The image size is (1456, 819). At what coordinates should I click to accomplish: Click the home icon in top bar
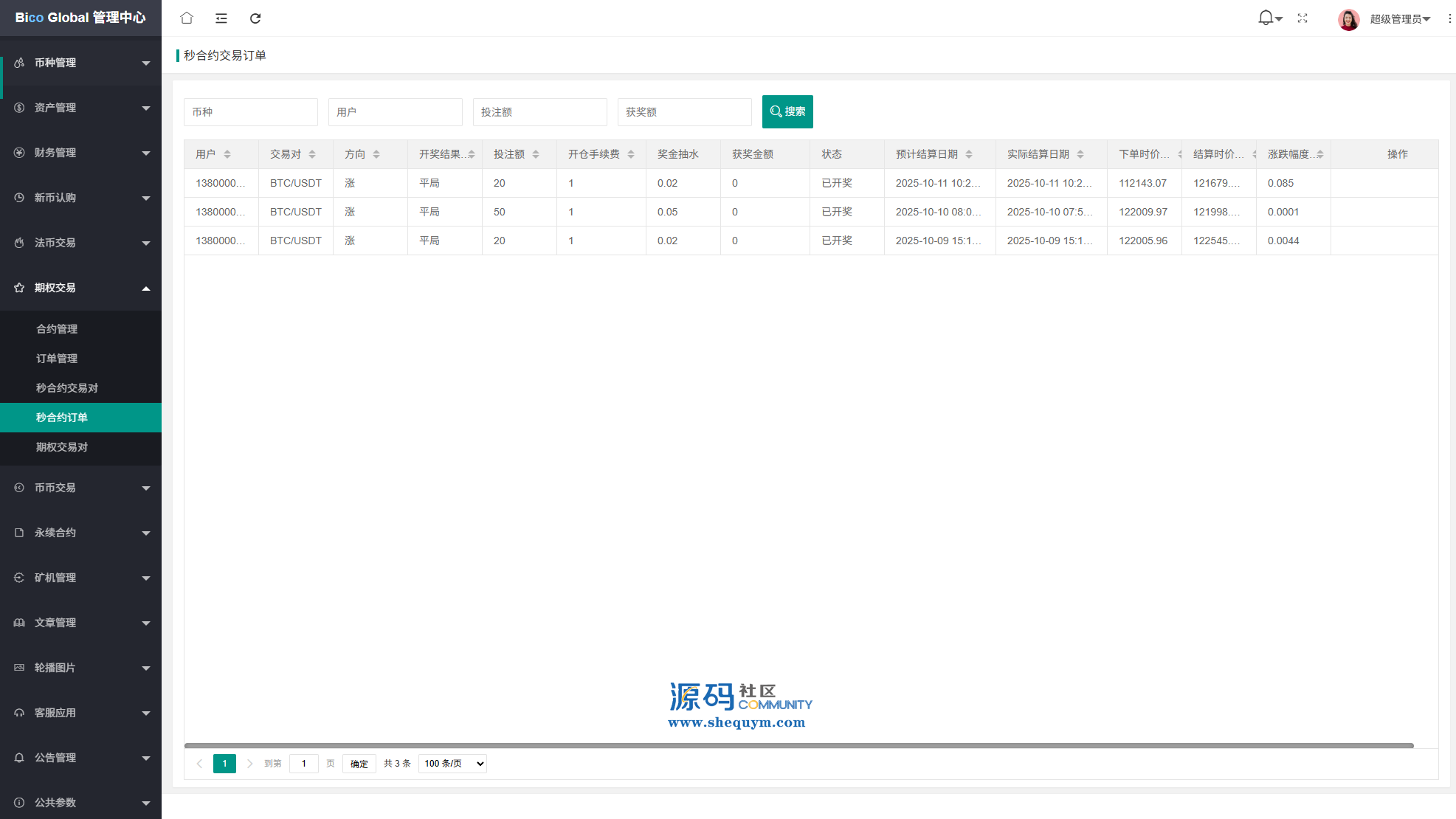click(187, 18)
